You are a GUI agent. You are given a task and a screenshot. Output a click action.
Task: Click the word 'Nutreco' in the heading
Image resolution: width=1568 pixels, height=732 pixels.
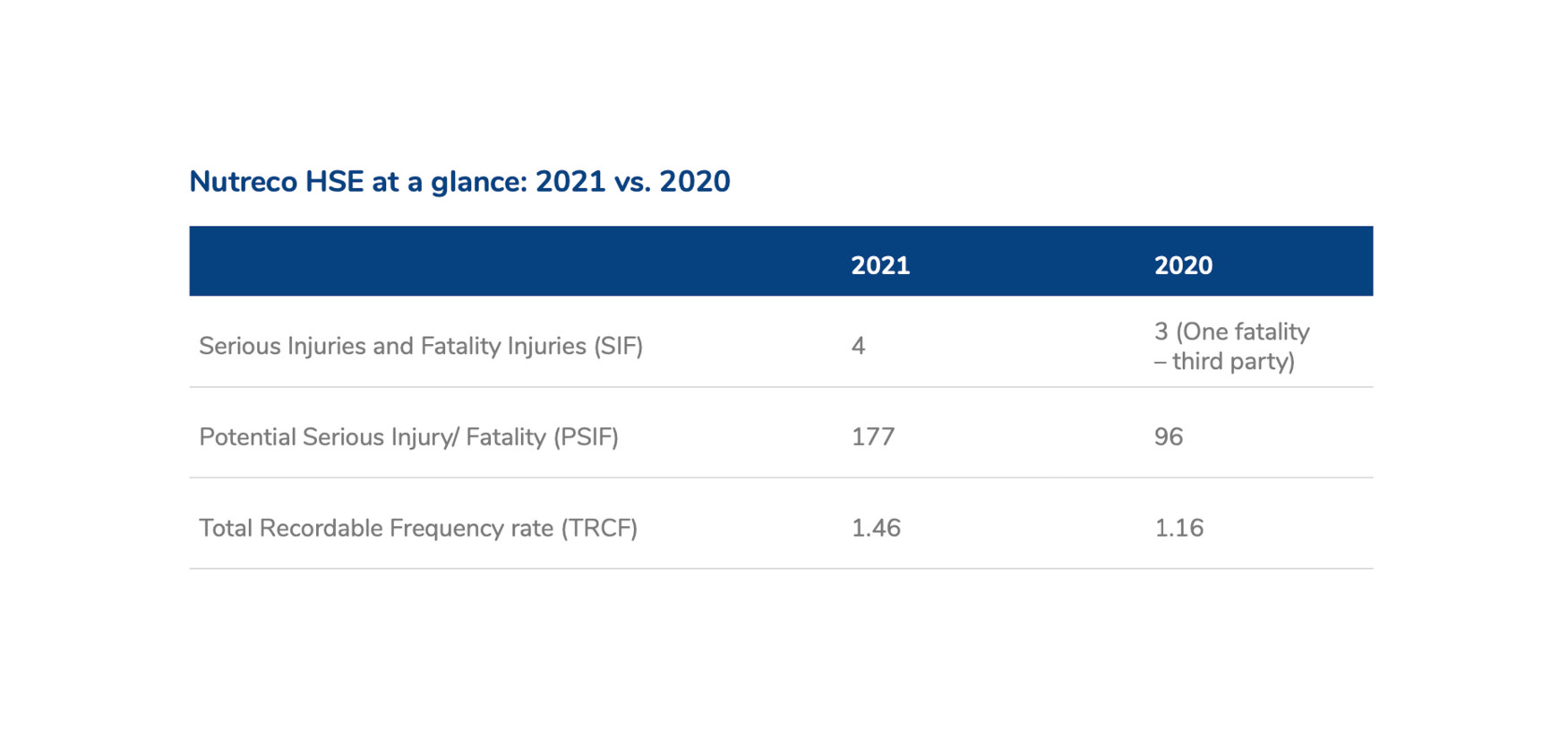(243, 182)
